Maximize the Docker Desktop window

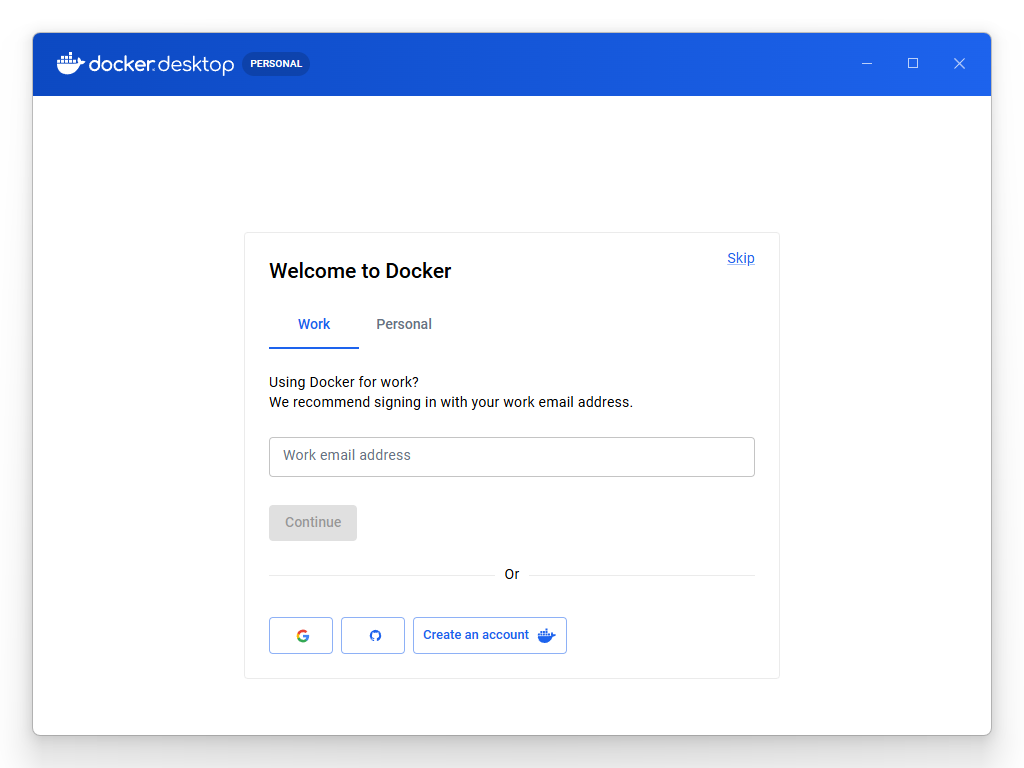tap(913, 63)
